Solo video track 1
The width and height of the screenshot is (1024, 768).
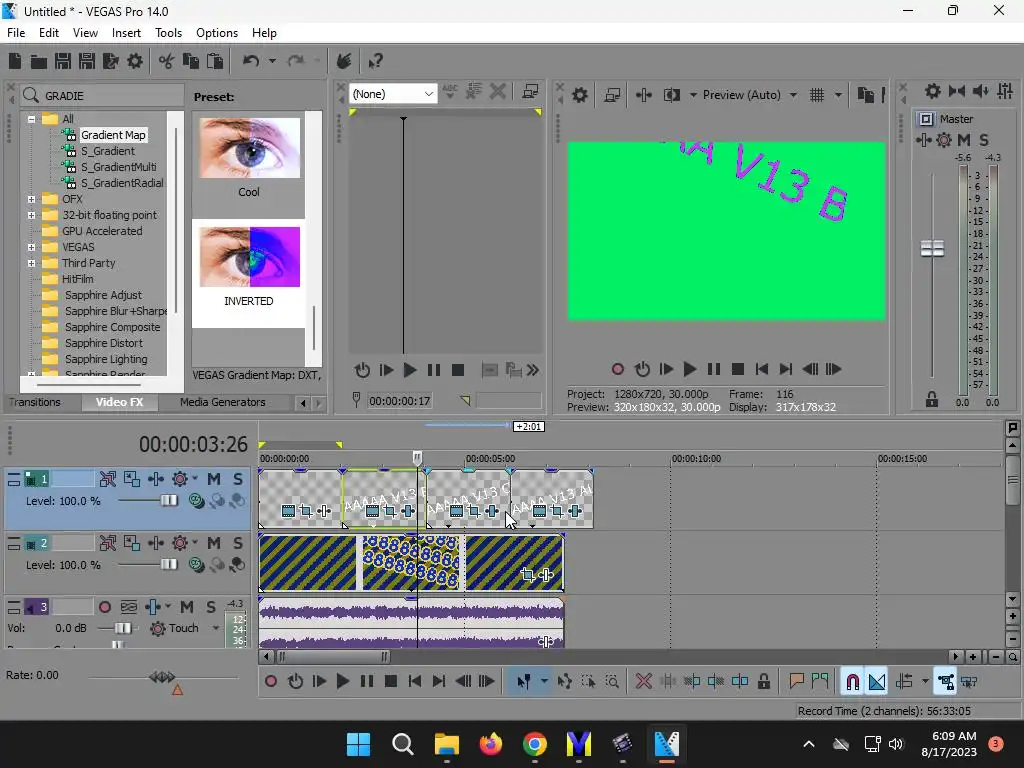[238, 479]
